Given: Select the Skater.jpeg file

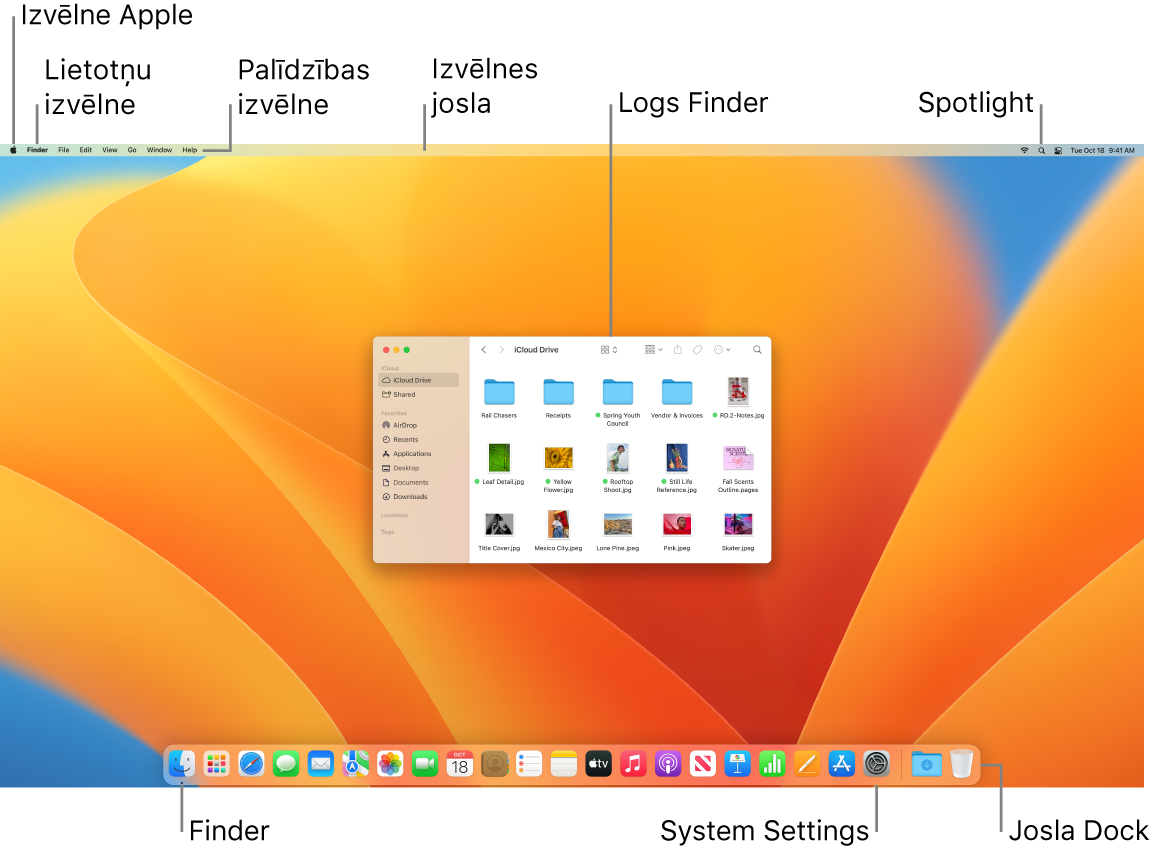Looking at the screenshot, I should pyautogui.click(x=737, y=525).
